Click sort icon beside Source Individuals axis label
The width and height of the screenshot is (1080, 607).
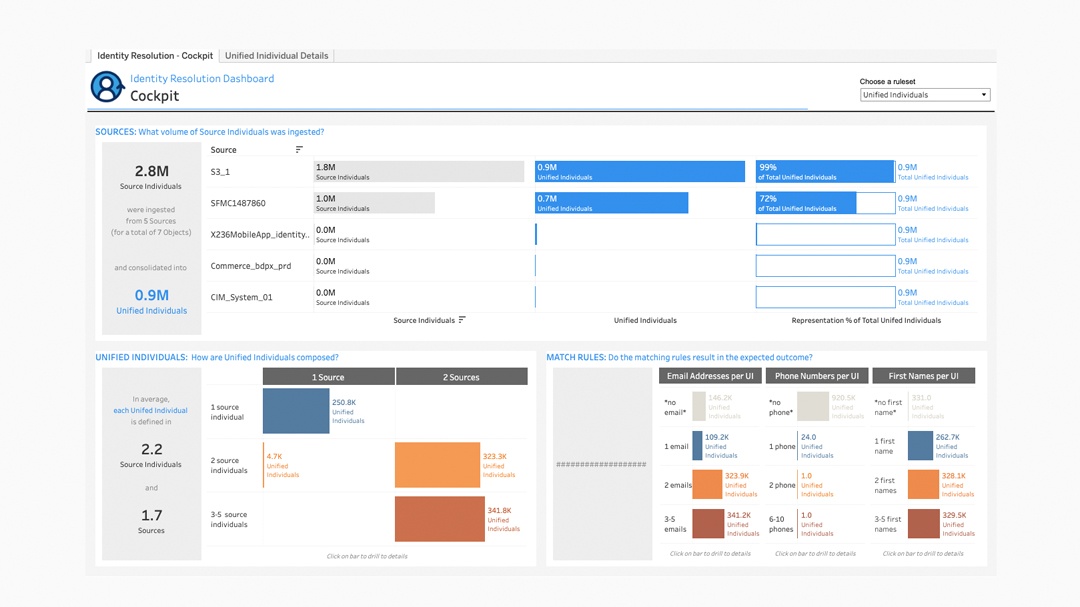[x=462, y=320]
